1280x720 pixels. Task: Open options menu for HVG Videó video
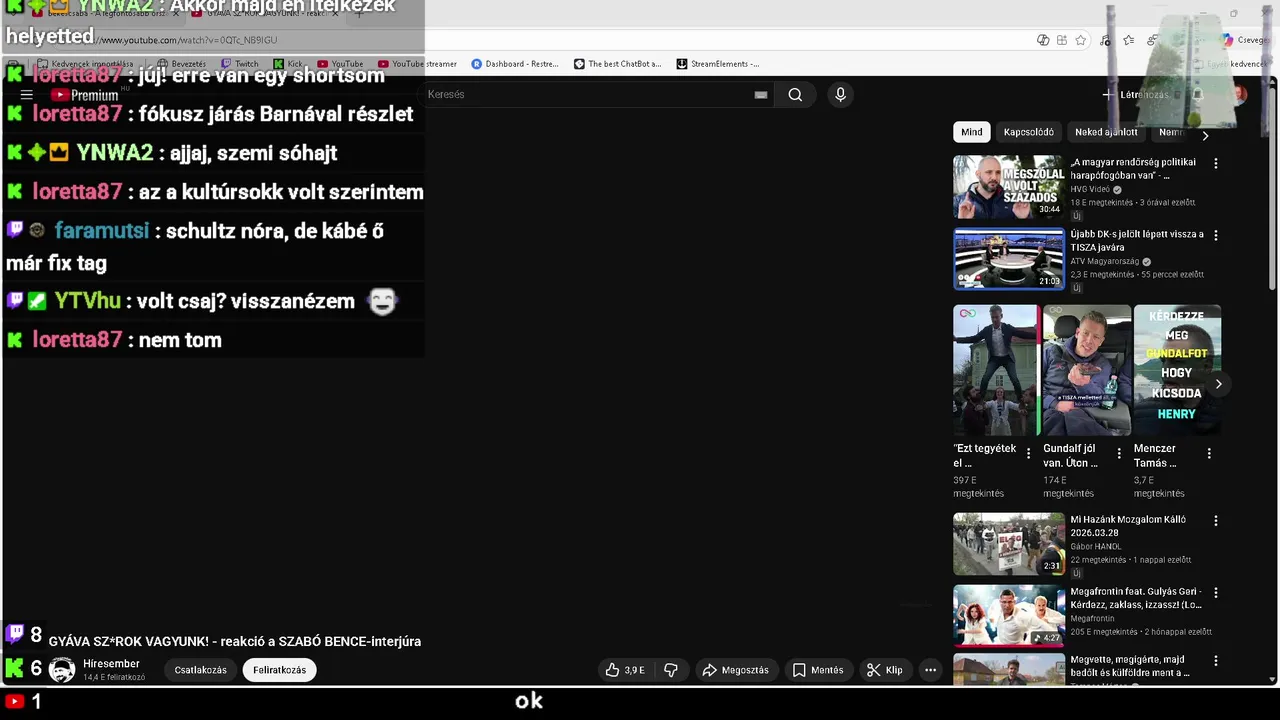[x=1216, y=163]
